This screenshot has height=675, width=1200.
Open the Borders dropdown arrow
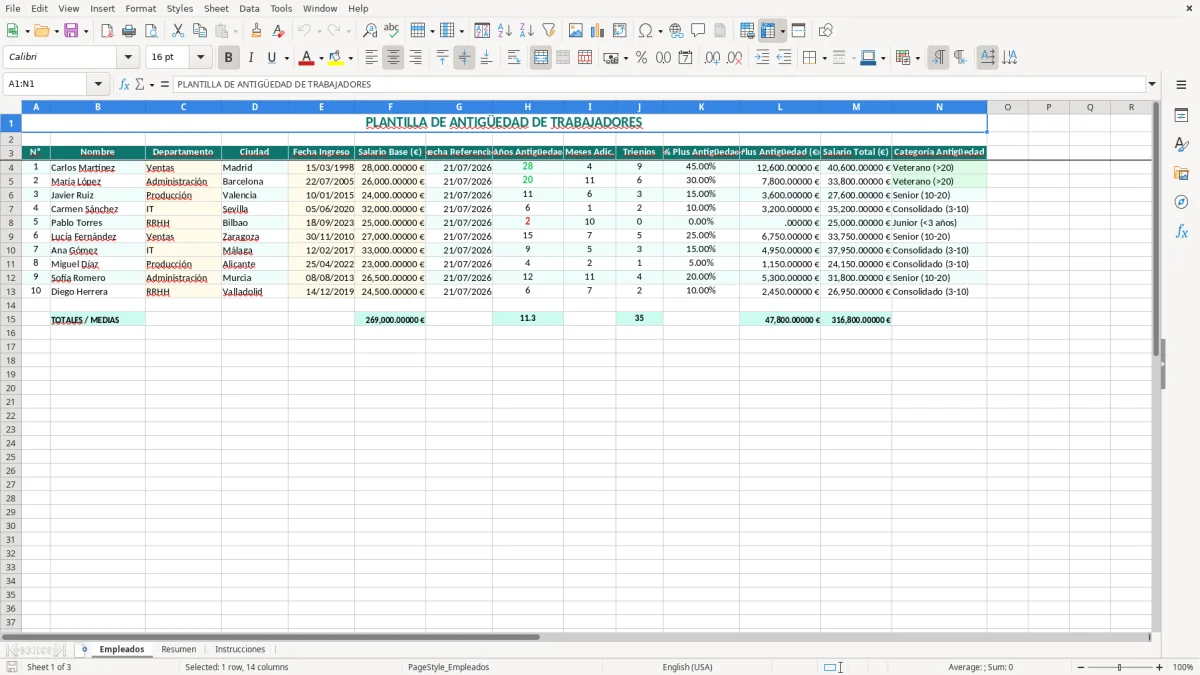(824, 58)
